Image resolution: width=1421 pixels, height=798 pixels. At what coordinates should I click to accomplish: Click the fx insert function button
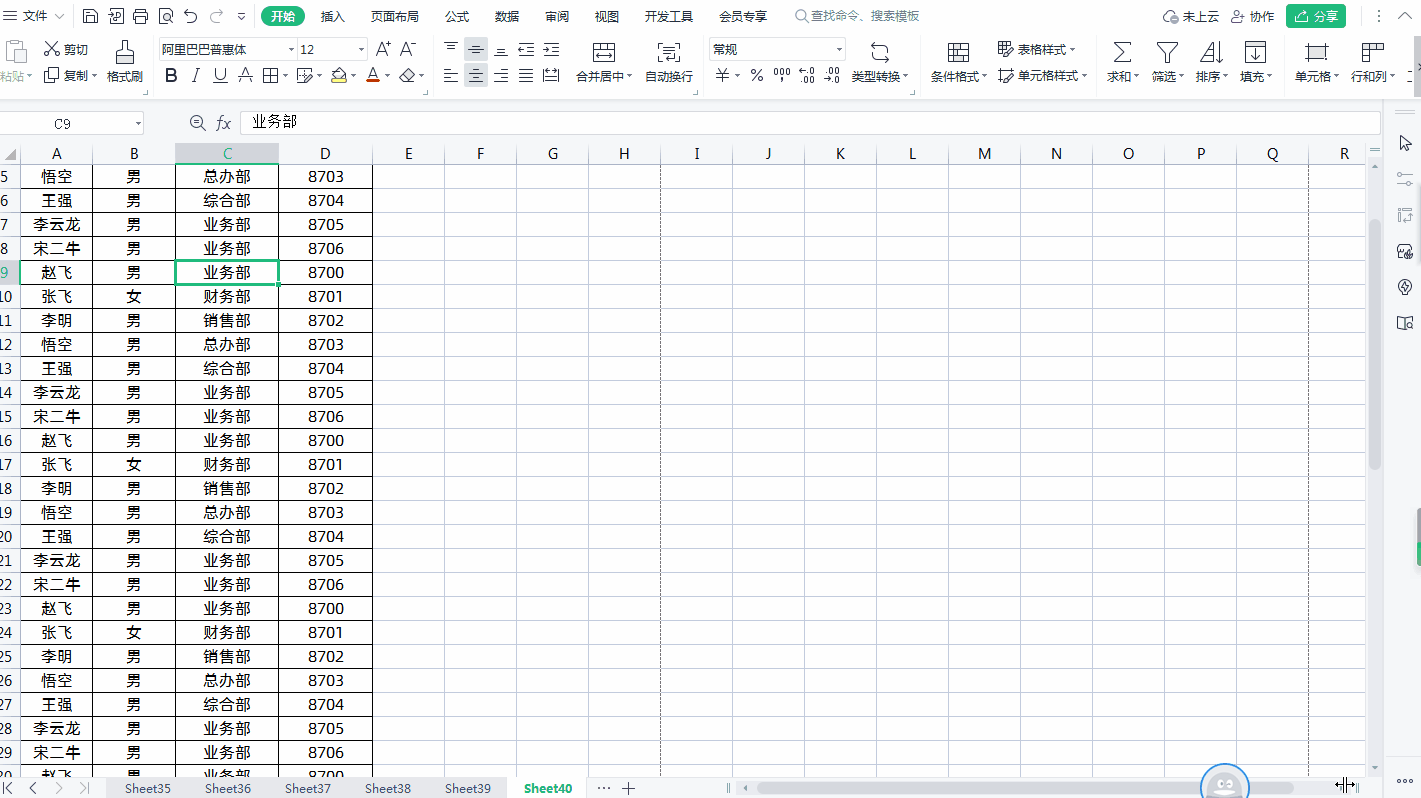click(x=224, y=123)
